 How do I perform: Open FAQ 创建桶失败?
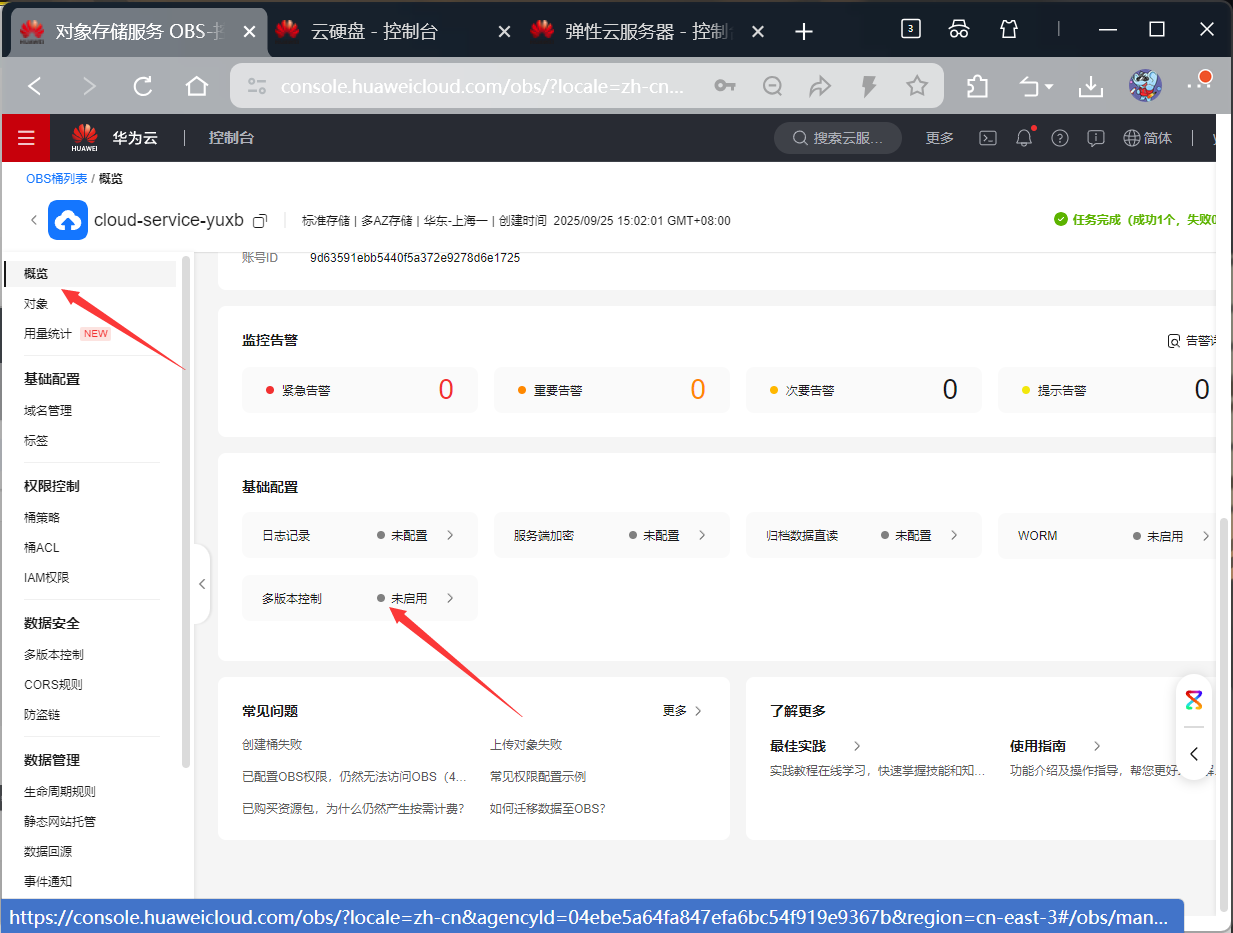click(x=272, y=745)
